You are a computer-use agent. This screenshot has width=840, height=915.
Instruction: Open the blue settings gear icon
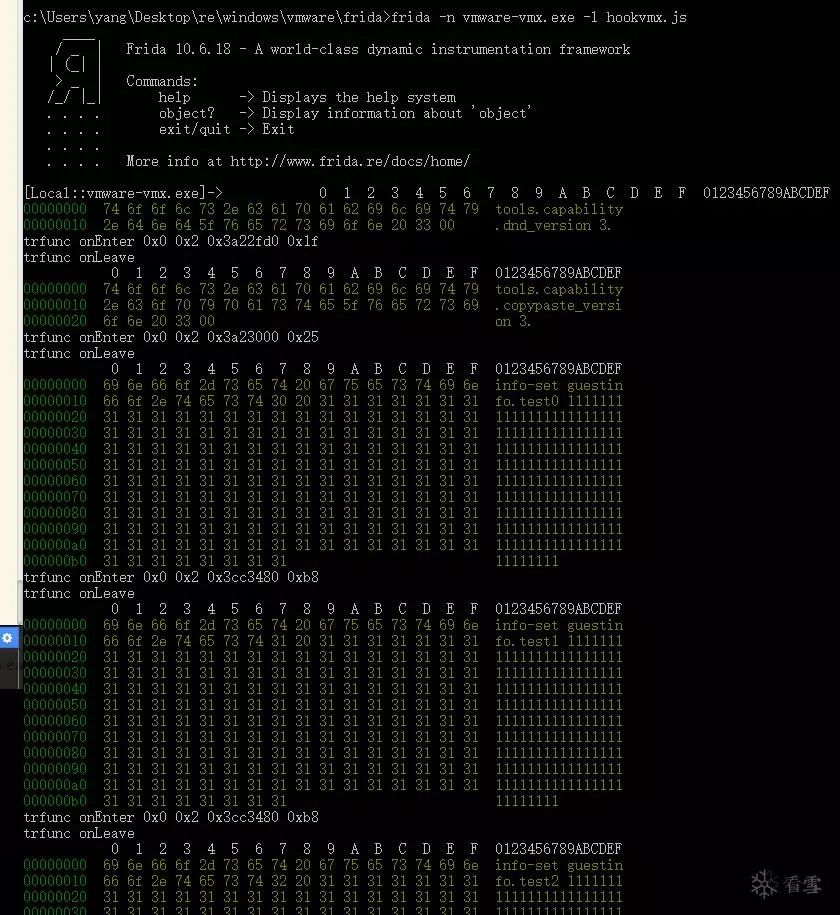[8, 638]
